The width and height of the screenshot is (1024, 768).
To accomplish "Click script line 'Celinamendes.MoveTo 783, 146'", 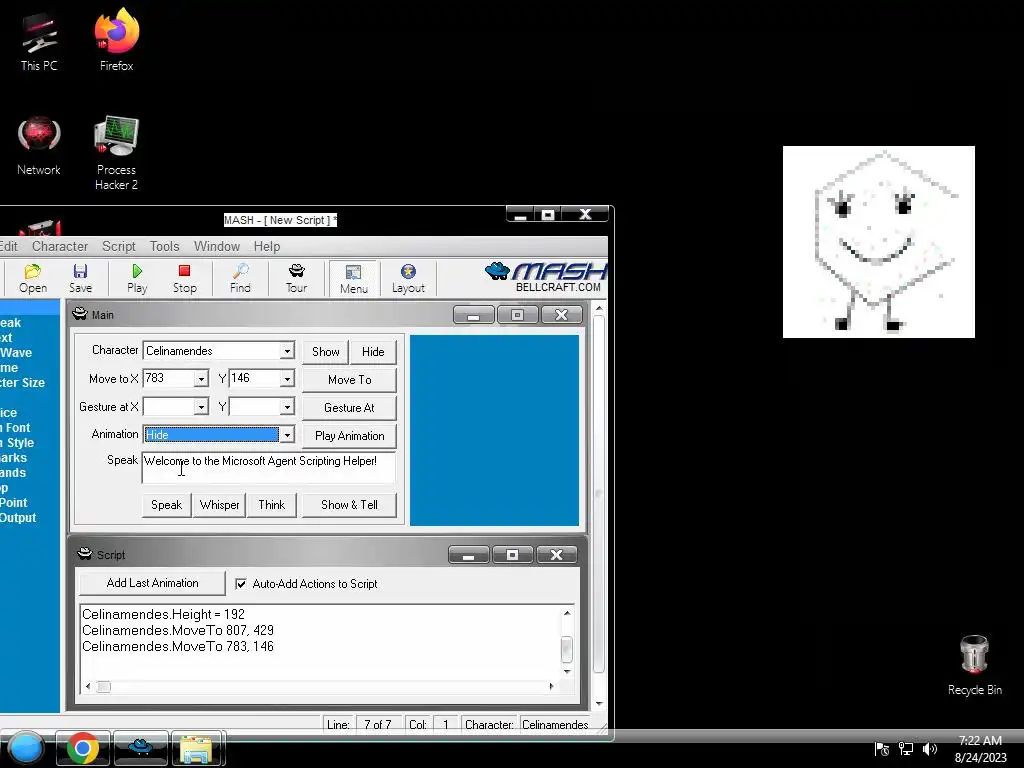I will click(178, 647).
